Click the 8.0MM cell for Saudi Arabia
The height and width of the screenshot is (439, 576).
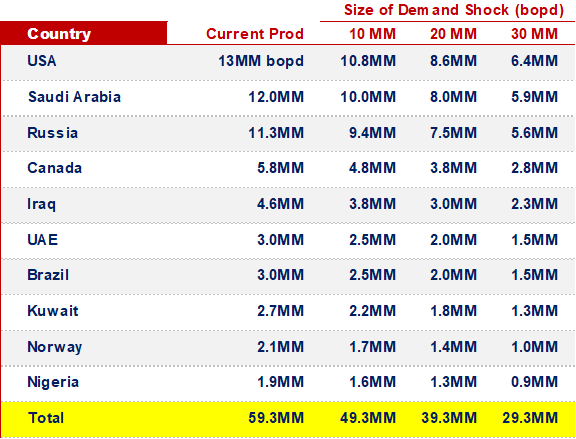click(453, 97)
